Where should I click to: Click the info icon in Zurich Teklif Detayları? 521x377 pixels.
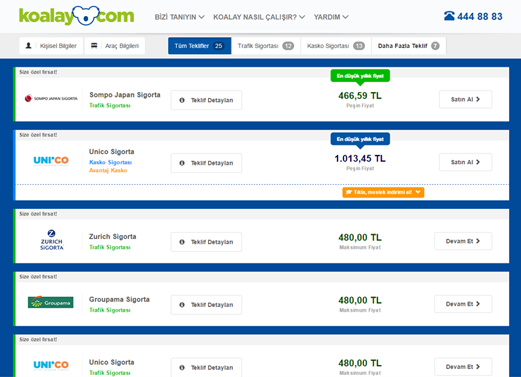pos(182,242)
